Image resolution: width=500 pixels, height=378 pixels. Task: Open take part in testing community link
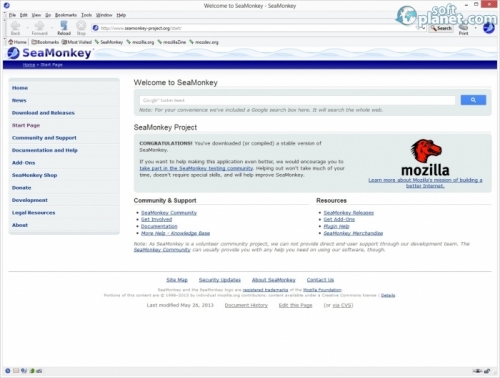196,168
